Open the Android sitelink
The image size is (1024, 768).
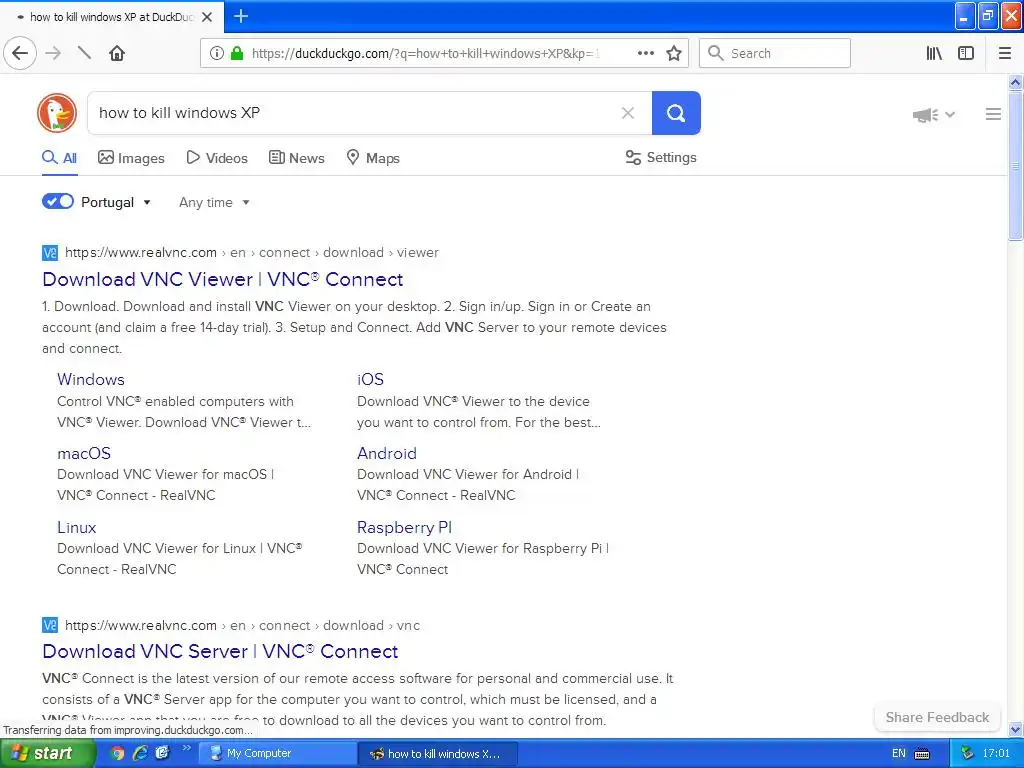point(387,453)
